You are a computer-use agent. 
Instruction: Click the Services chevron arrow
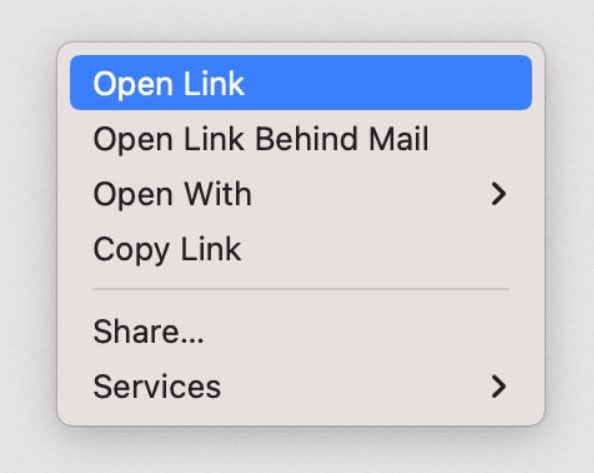499,387
